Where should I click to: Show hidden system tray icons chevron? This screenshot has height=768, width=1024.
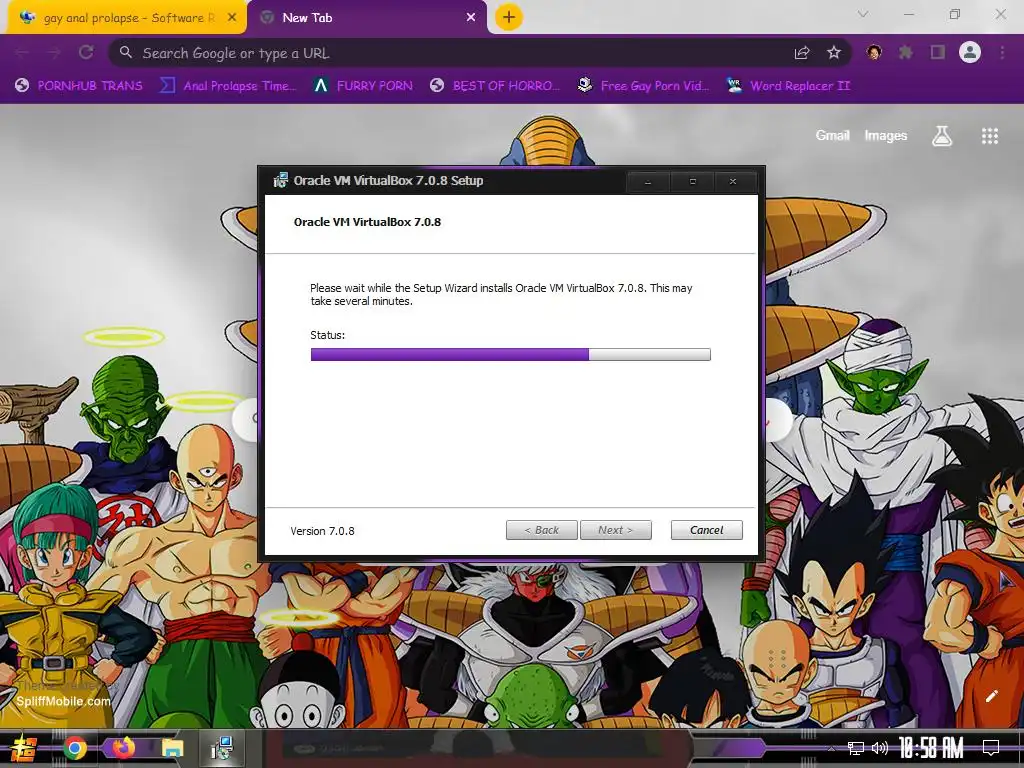(831, 748)
